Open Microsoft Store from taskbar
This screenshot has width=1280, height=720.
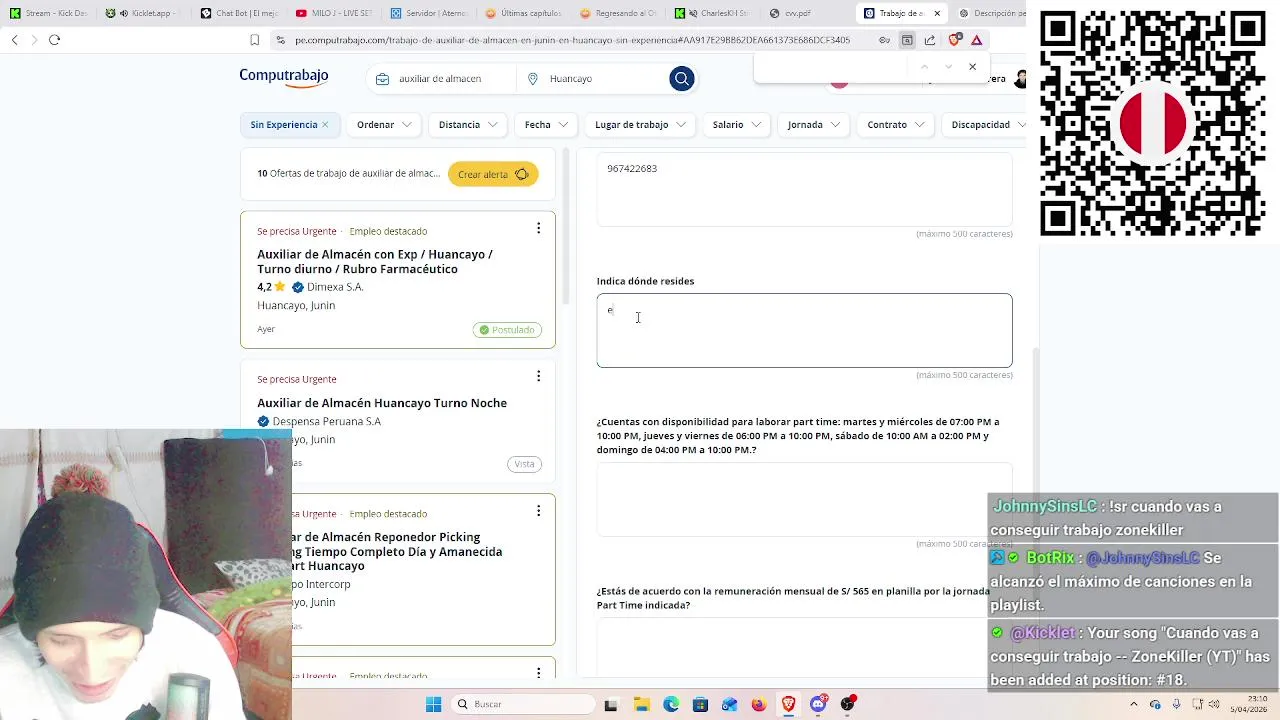[x=700, y=704]
